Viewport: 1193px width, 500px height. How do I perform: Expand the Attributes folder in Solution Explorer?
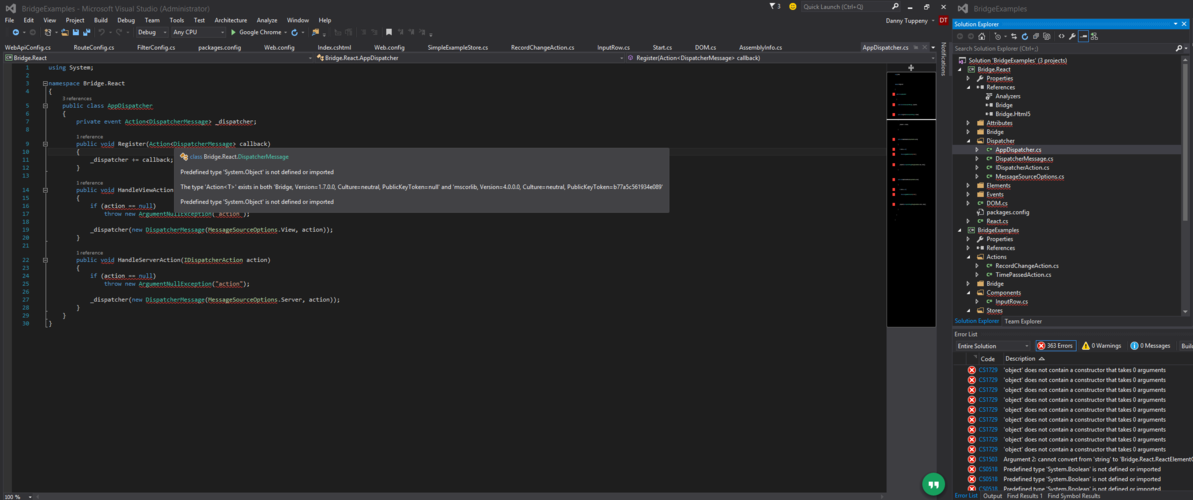point(969,123)
